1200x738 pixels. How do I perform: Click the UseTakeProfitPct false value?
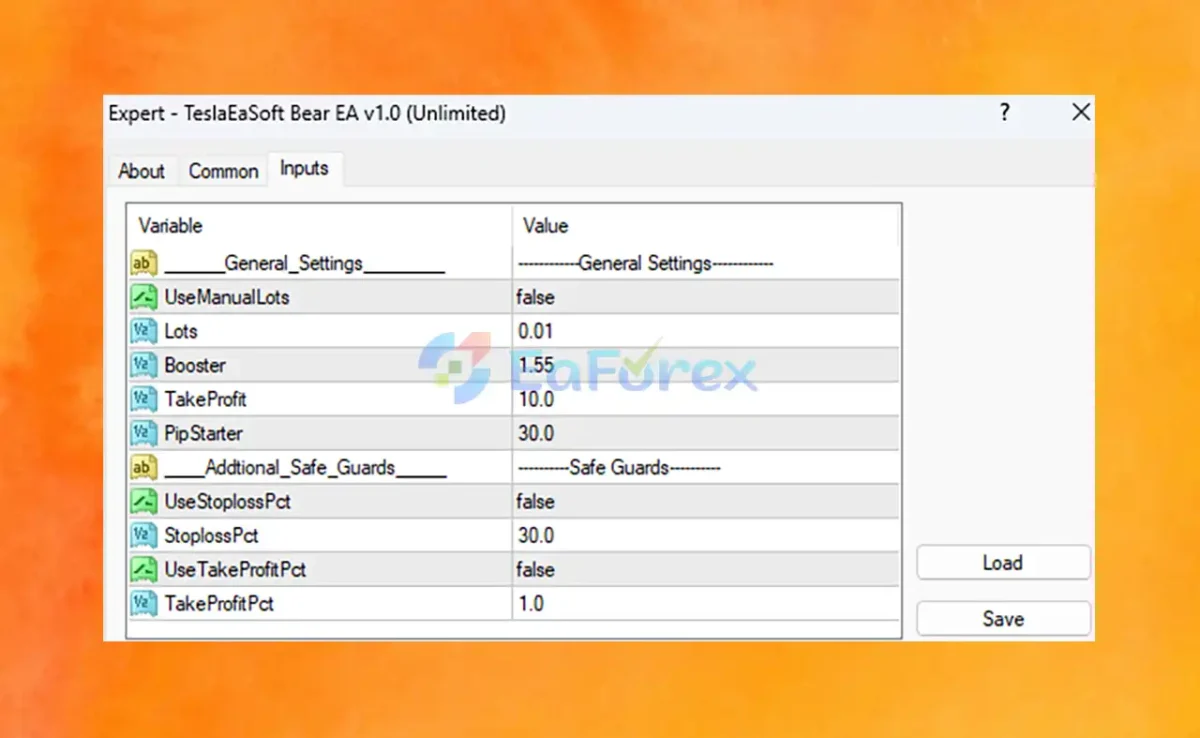(535, 569)
